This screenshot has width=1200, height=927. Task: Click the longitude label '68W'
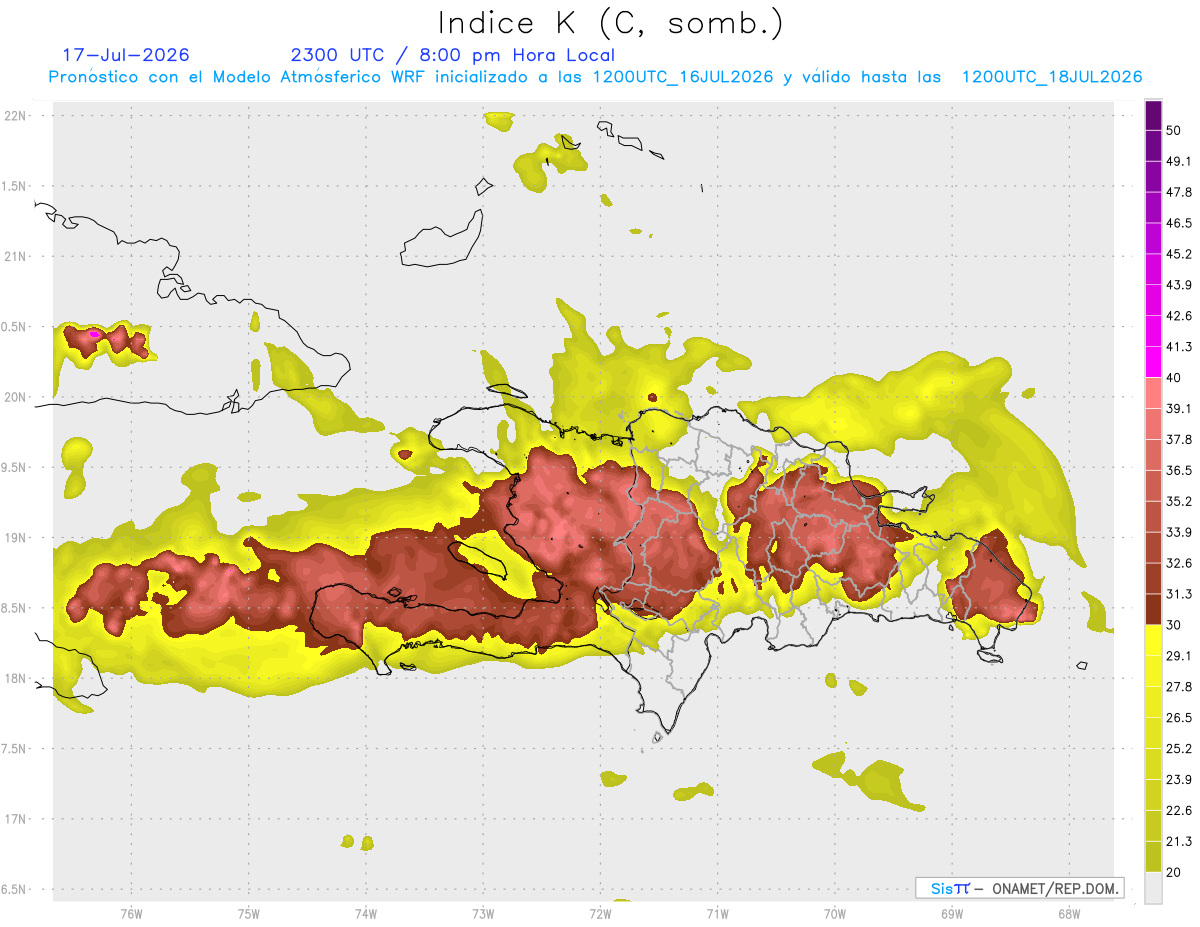(1069, 914)
